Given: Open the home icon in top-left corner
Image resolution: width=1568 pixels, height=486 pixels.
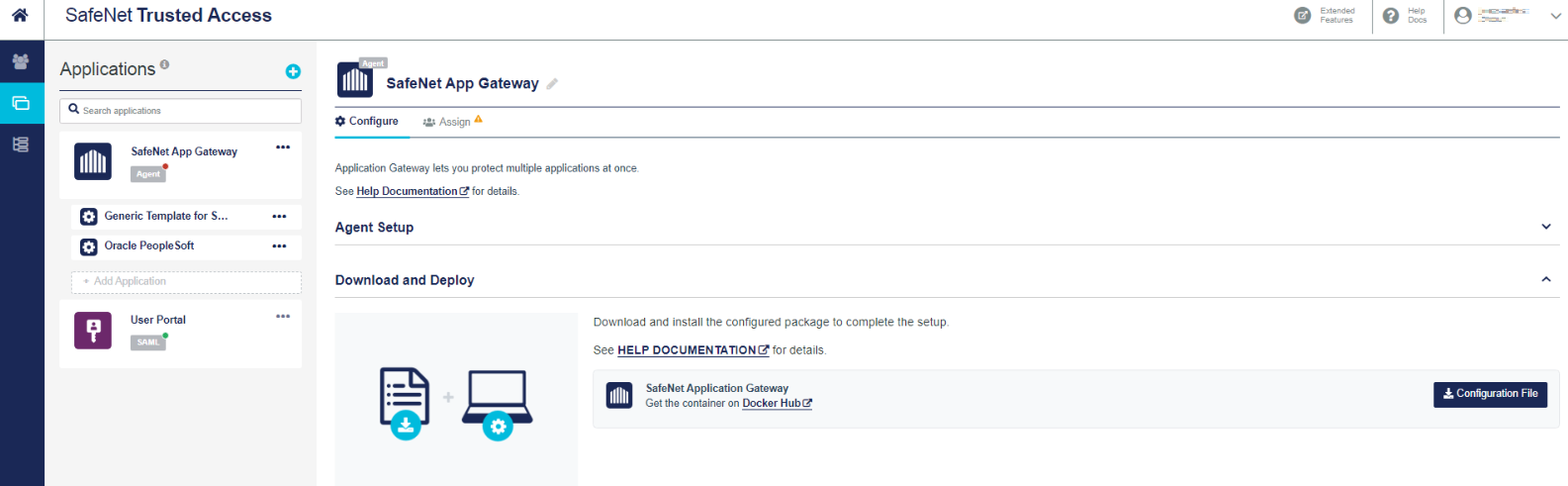Looking at the screenshot, I should coord(20,15).
